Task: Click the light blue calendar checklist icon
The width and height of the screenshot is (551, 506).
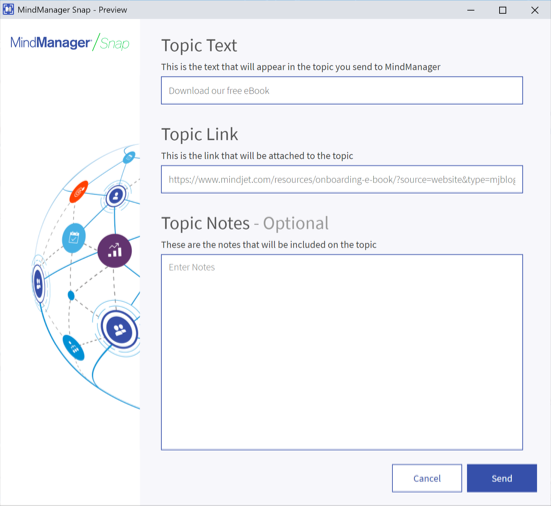Action: (73, 238)
